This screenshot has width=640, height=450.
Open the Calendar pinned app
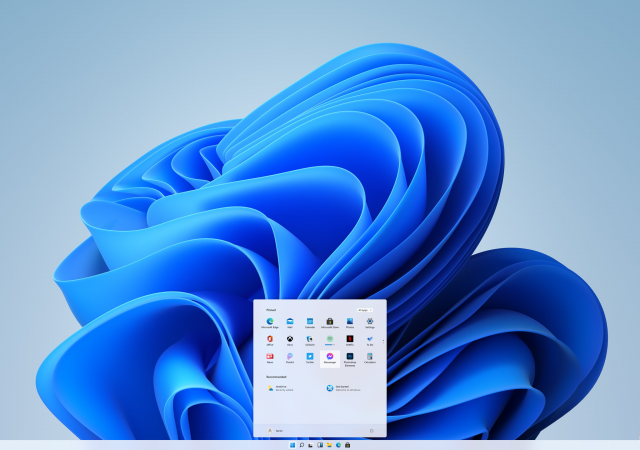click(310, 323)
